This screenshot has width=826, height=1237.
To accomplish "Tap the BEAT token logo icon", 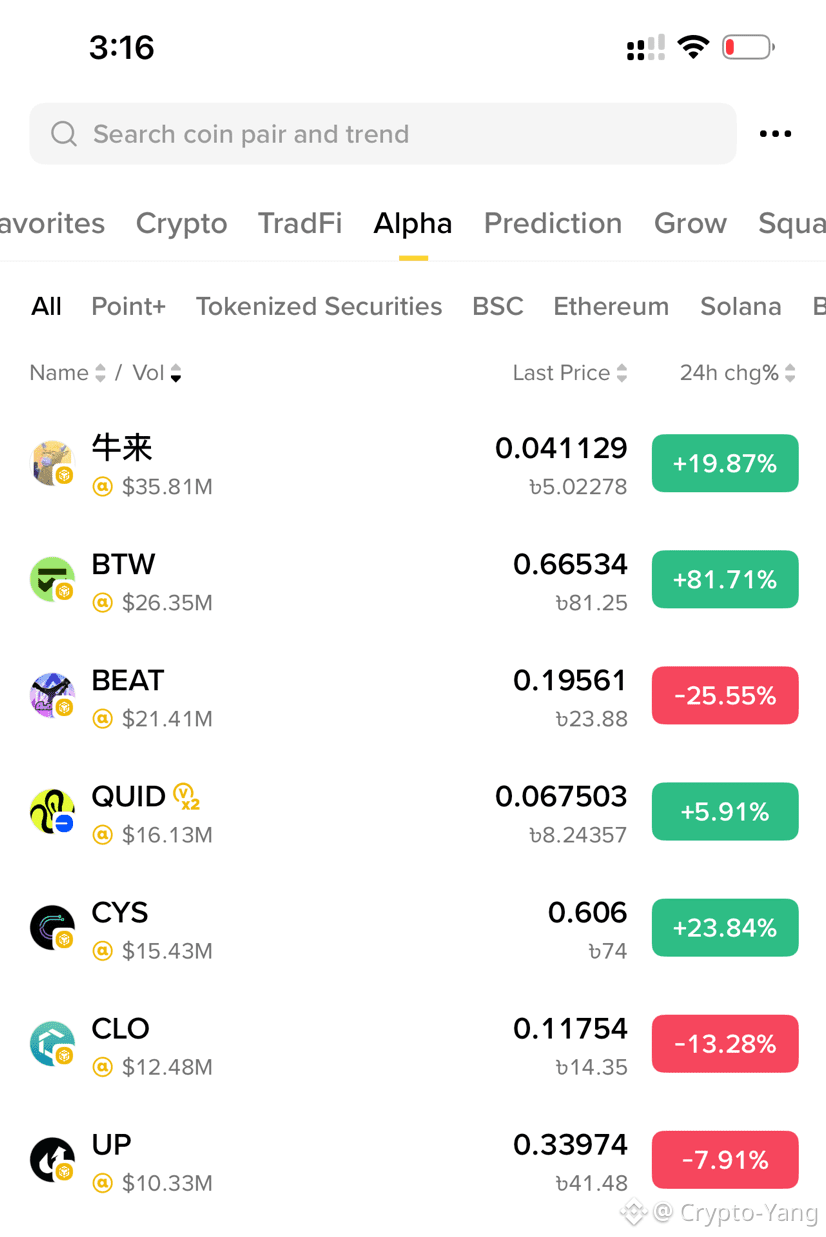I will (52, 695).
